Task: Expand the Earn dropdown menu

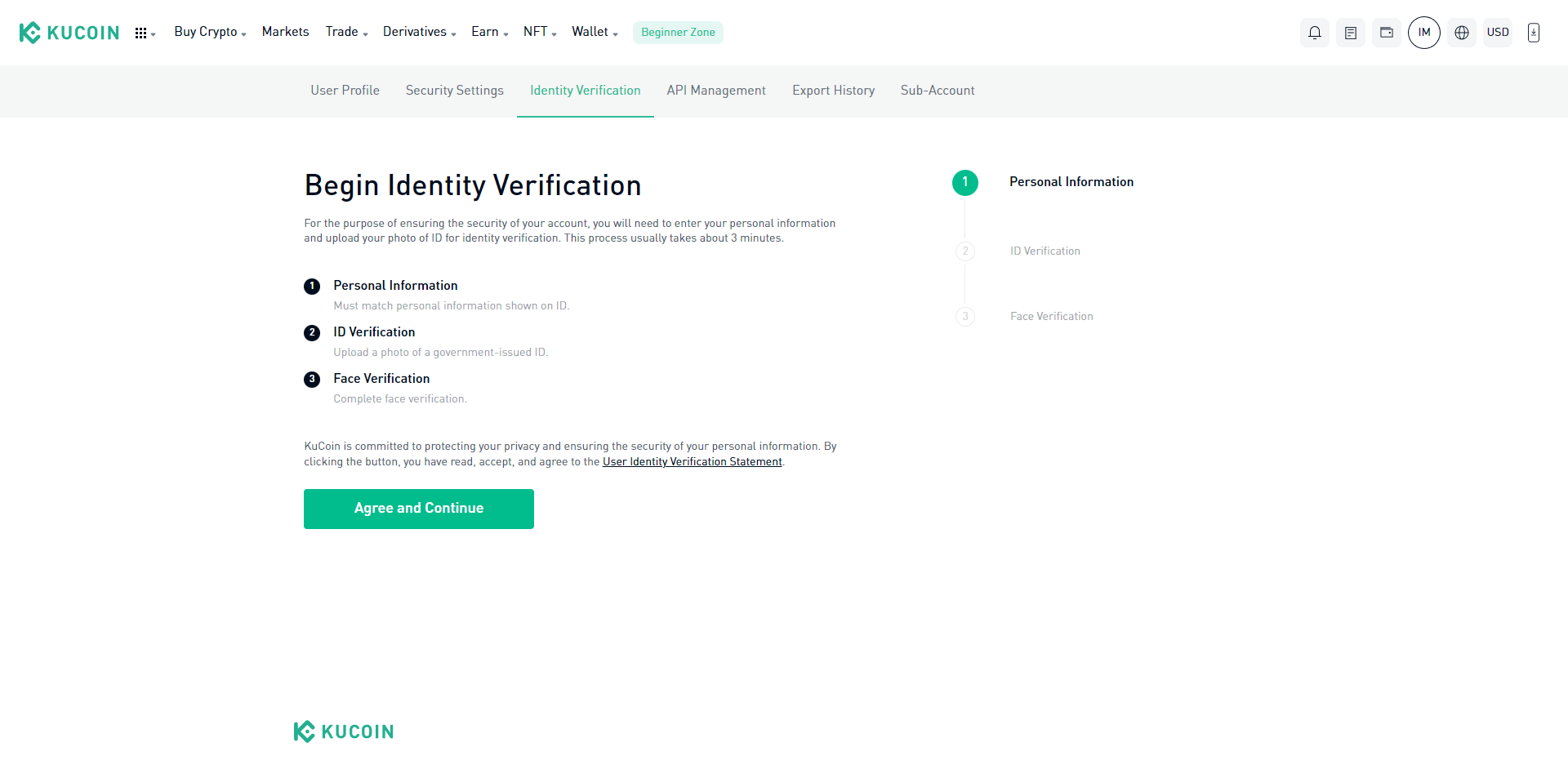Action: (489, 32)
